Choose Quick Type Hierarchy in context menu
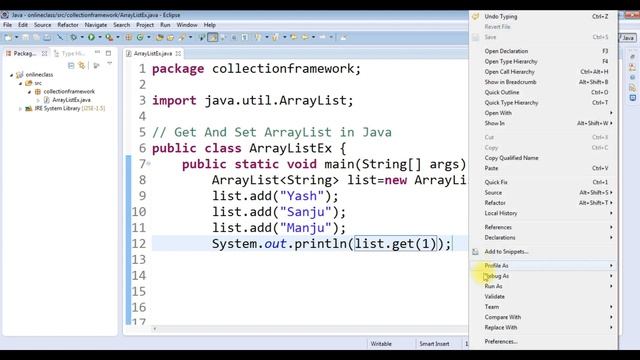This screenshot has height=360, width=640. coord(544,102)
